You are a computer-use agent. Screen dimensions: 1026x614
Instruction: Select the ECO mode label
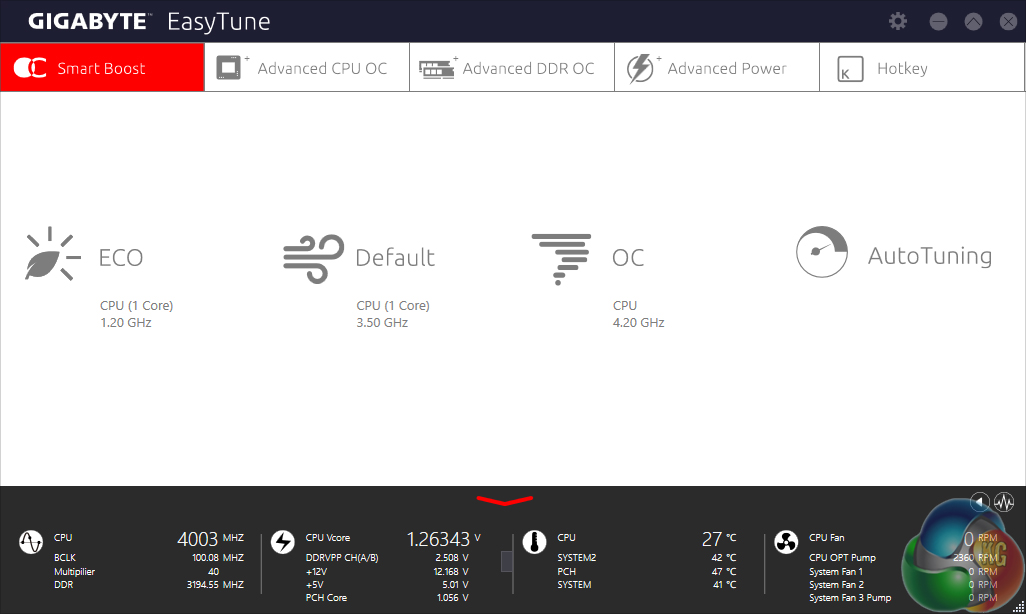click(x=121, y=258)
